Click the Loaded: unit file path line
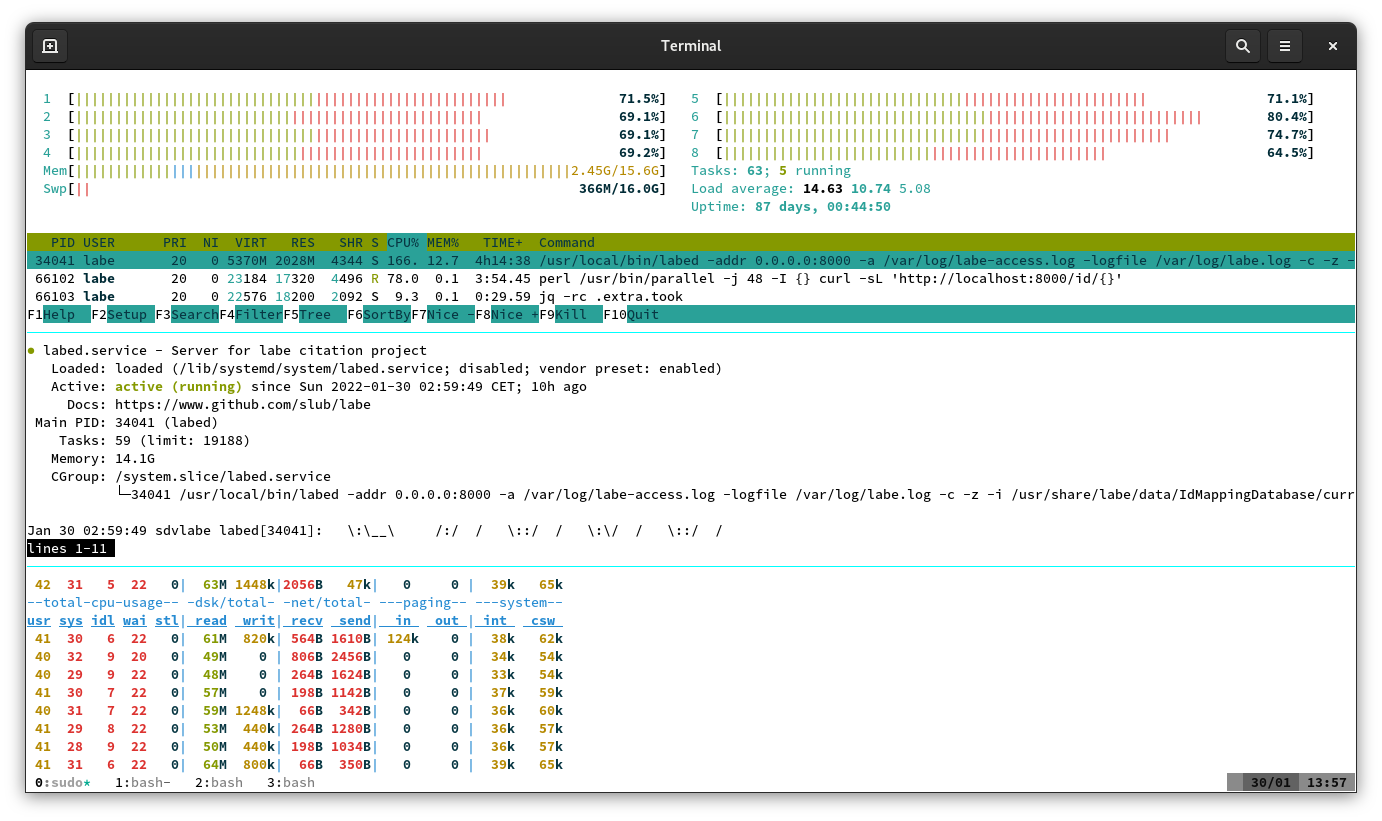 point(387,369)
